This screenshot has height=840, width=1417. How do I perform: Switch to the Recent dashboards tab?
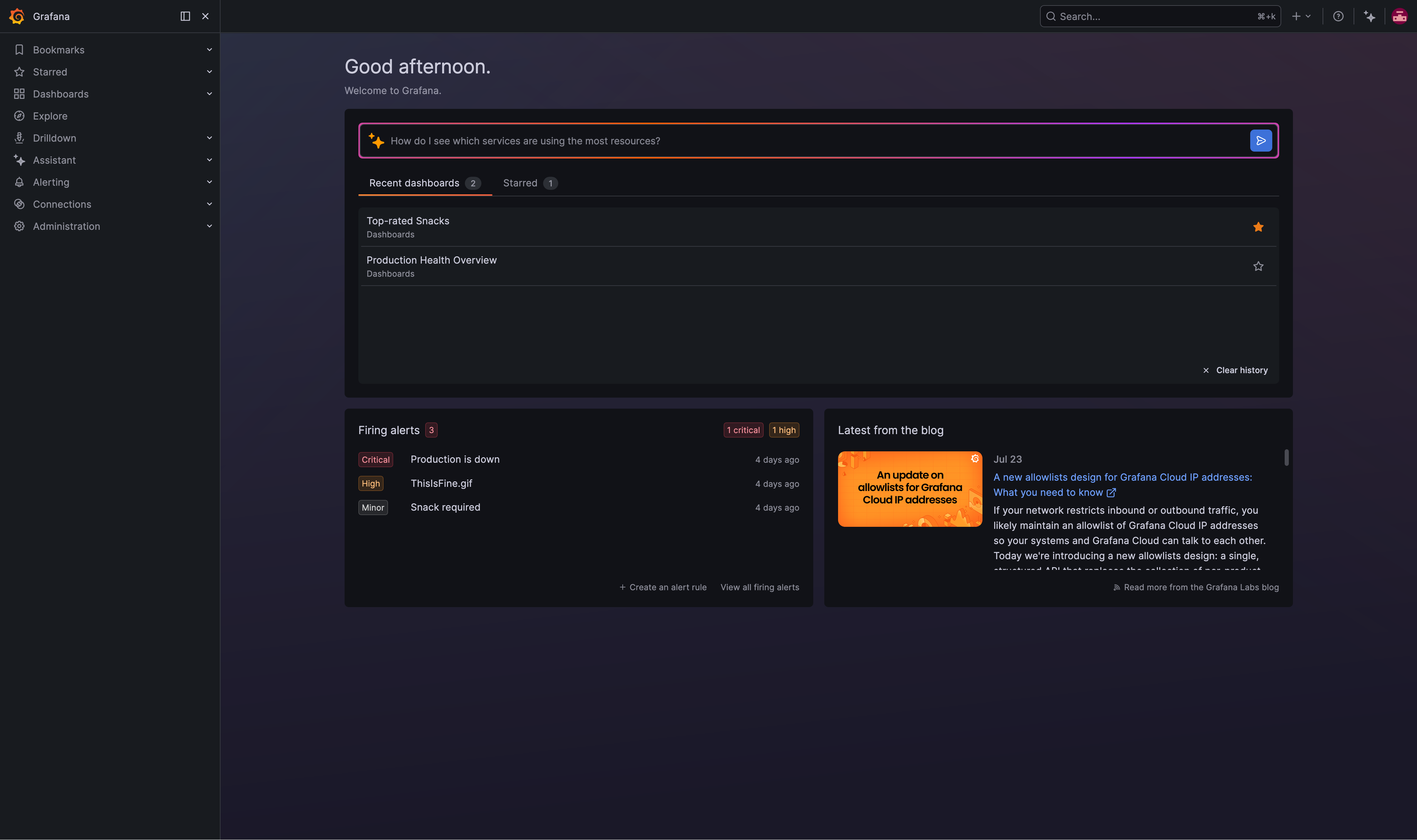pos(425,183)
